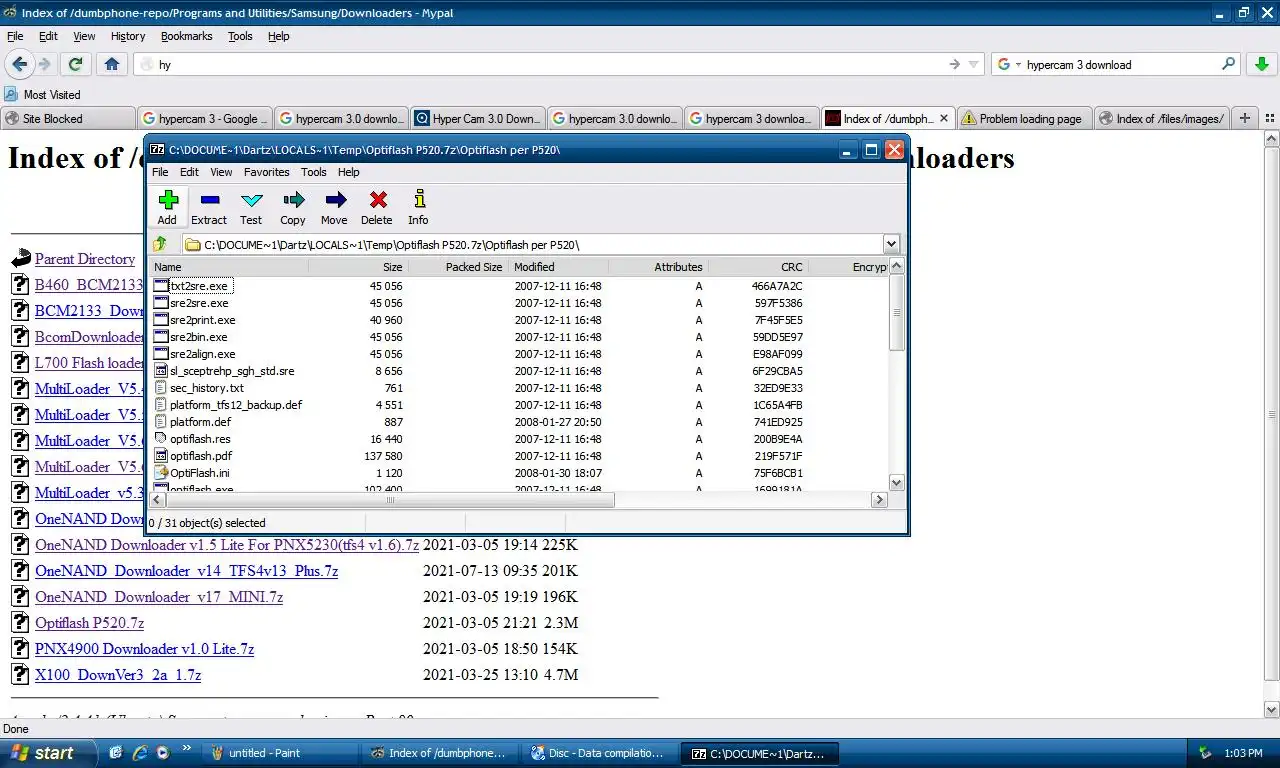1280x768 pixels.
Task: Click the Windows start button
Action: [x=49, y=753]
